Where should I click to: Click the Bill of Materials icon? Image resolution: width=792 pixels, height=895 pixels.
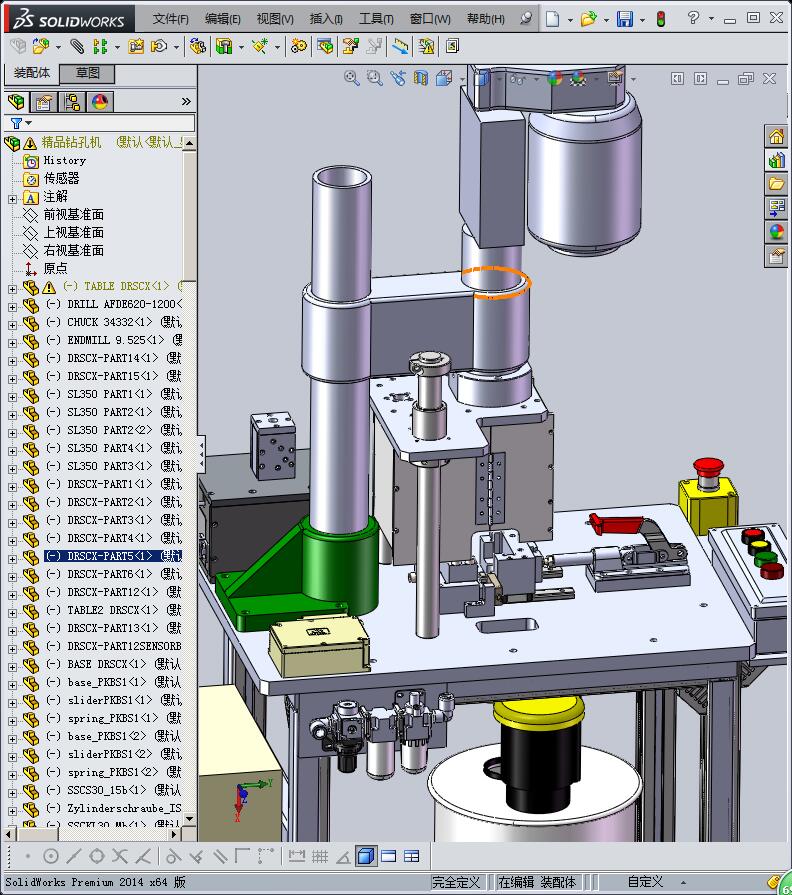click(x=325, y=46)
